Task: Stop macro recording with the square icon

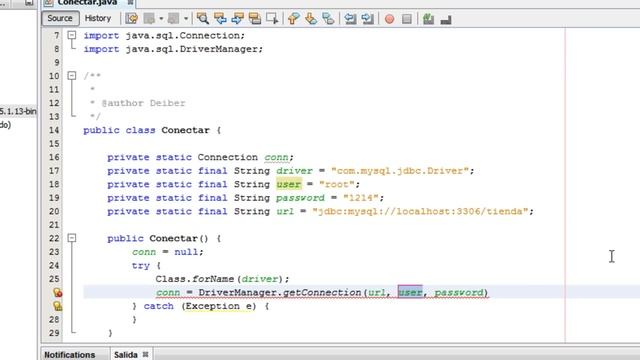Action: tap(407, 19)
